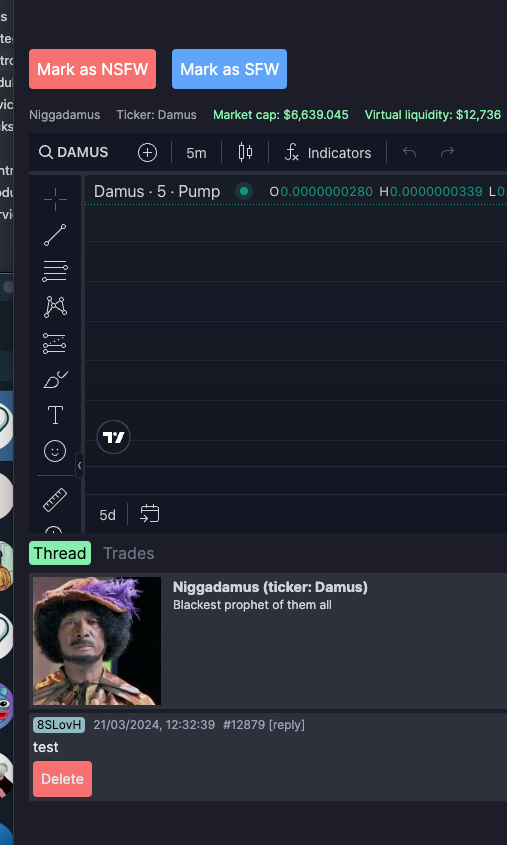The width and height of the screenshot is (507, 845).
Task: Open the candlestick chart style dropdown
Action: coord(245,153)
